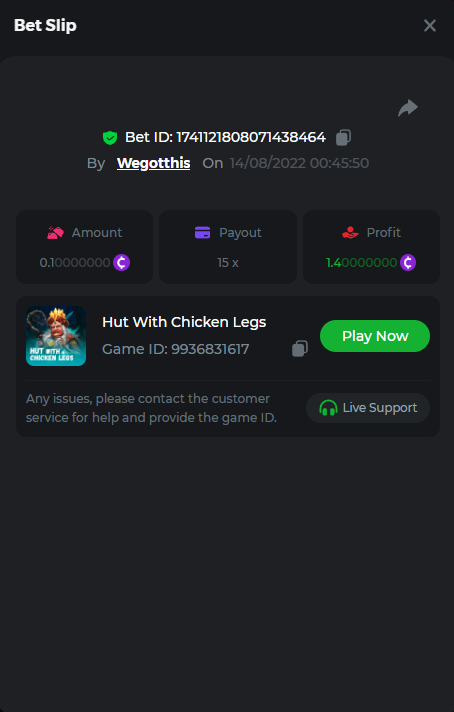Open Live Support chat
Screen dimensions: 454x712
click(368, 408)
